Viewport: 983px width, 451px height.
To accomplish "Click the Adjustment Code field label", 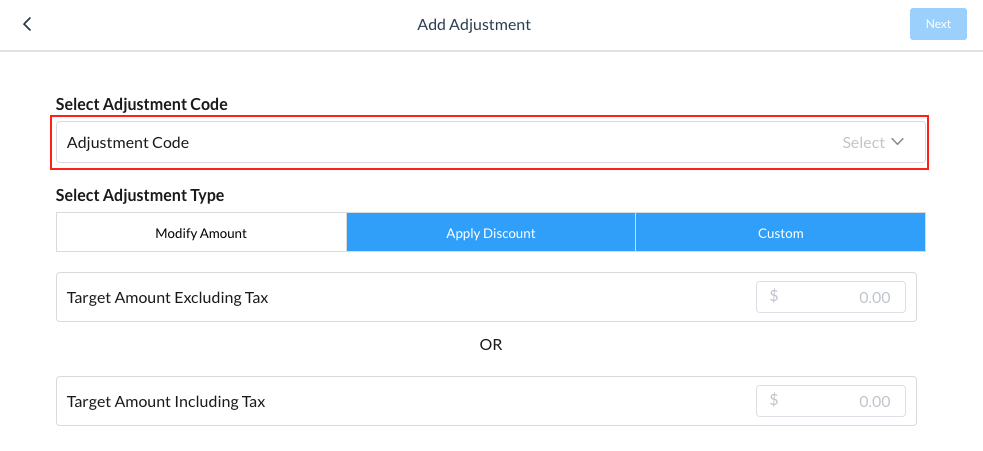I will (x=128, y=143).
